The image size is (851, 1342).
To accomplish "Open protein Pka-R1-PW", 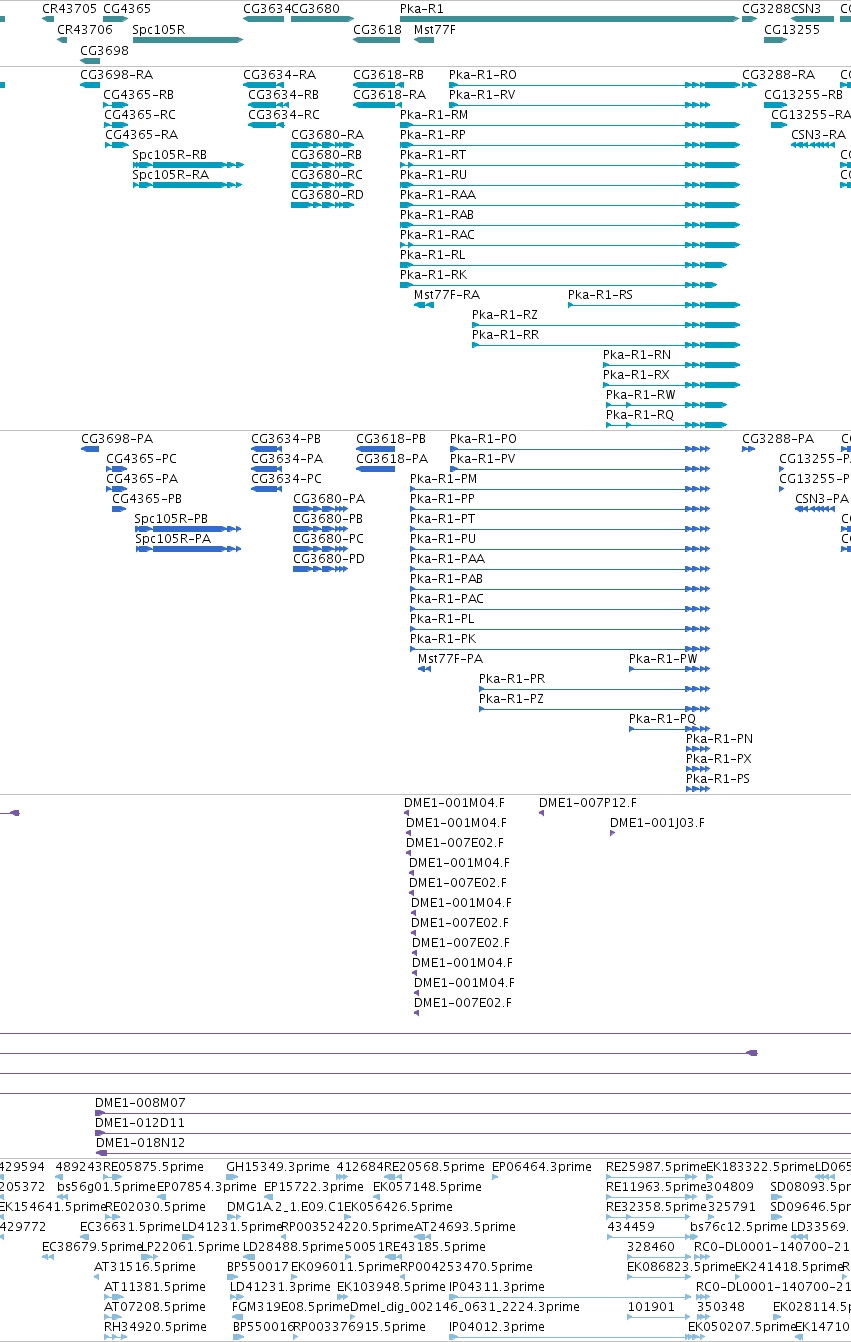I will (663, 659).
